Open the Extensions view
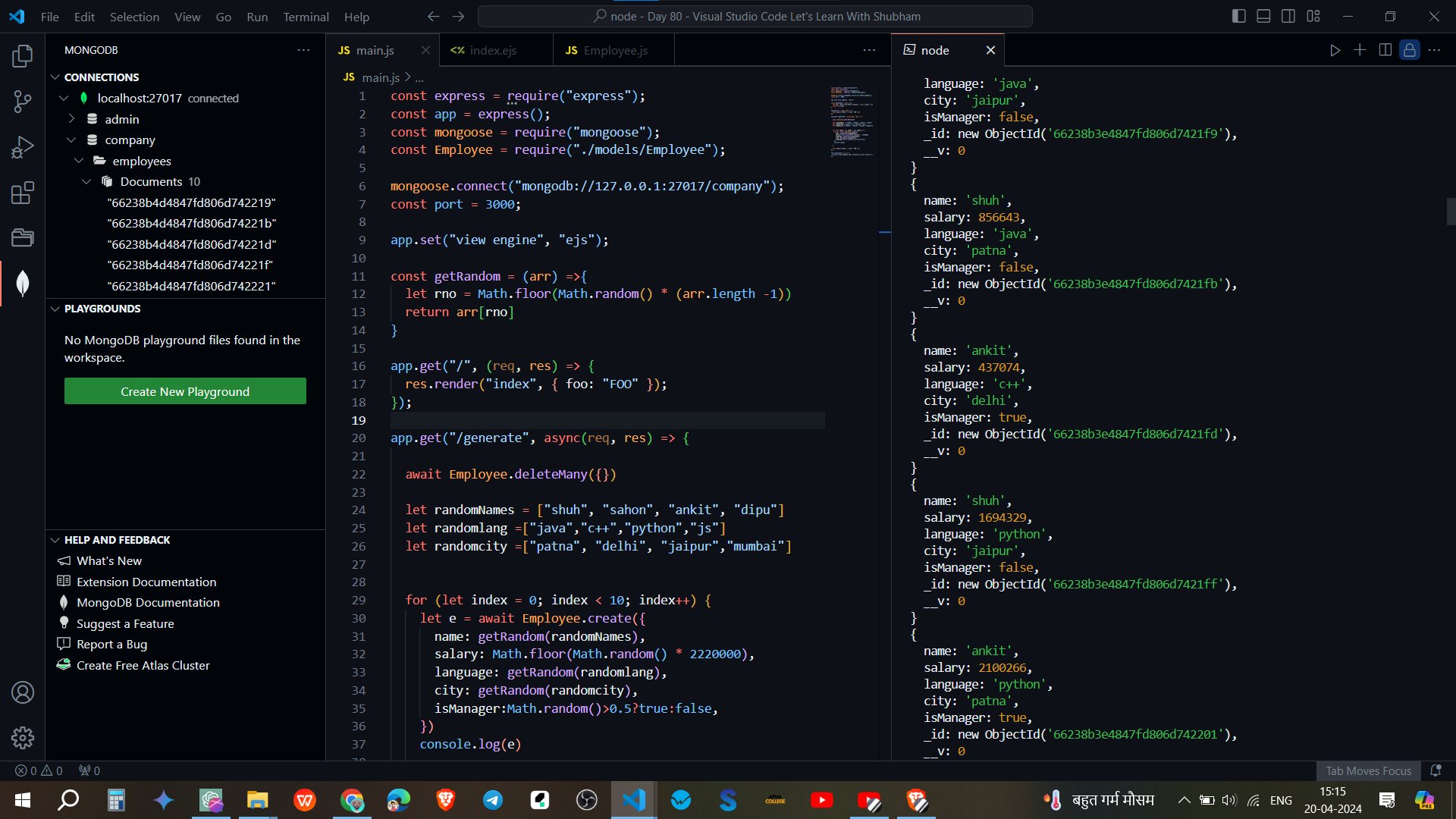 point(23,193)
